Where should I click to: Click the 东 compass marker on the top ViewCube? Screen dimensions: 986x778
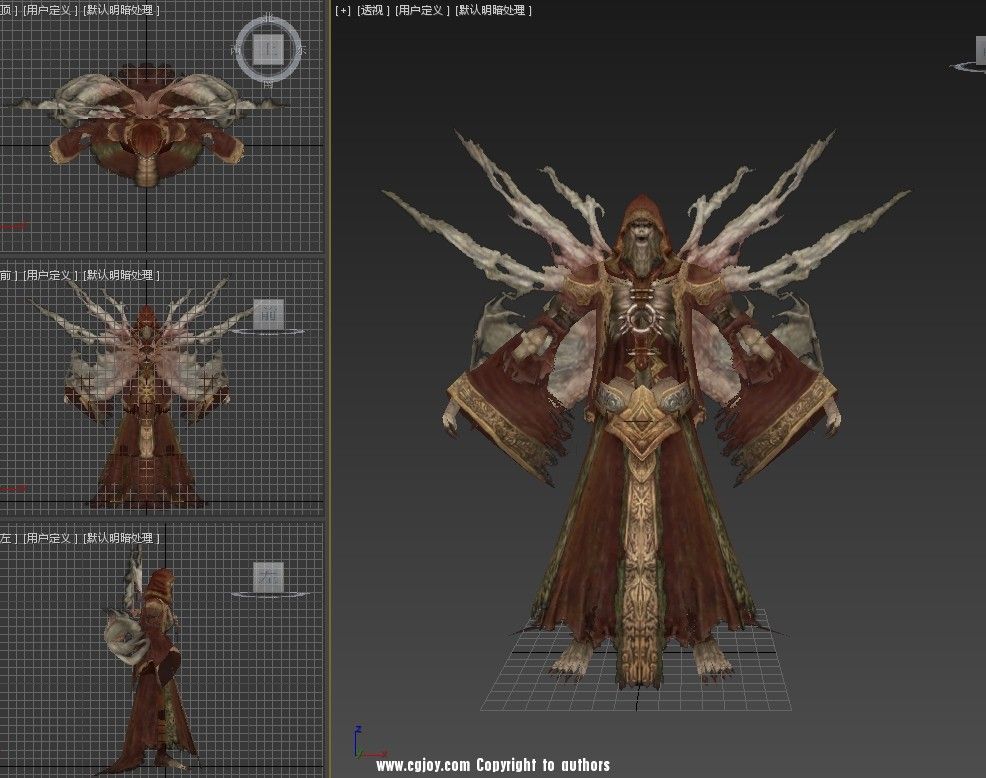pos(301,50)
